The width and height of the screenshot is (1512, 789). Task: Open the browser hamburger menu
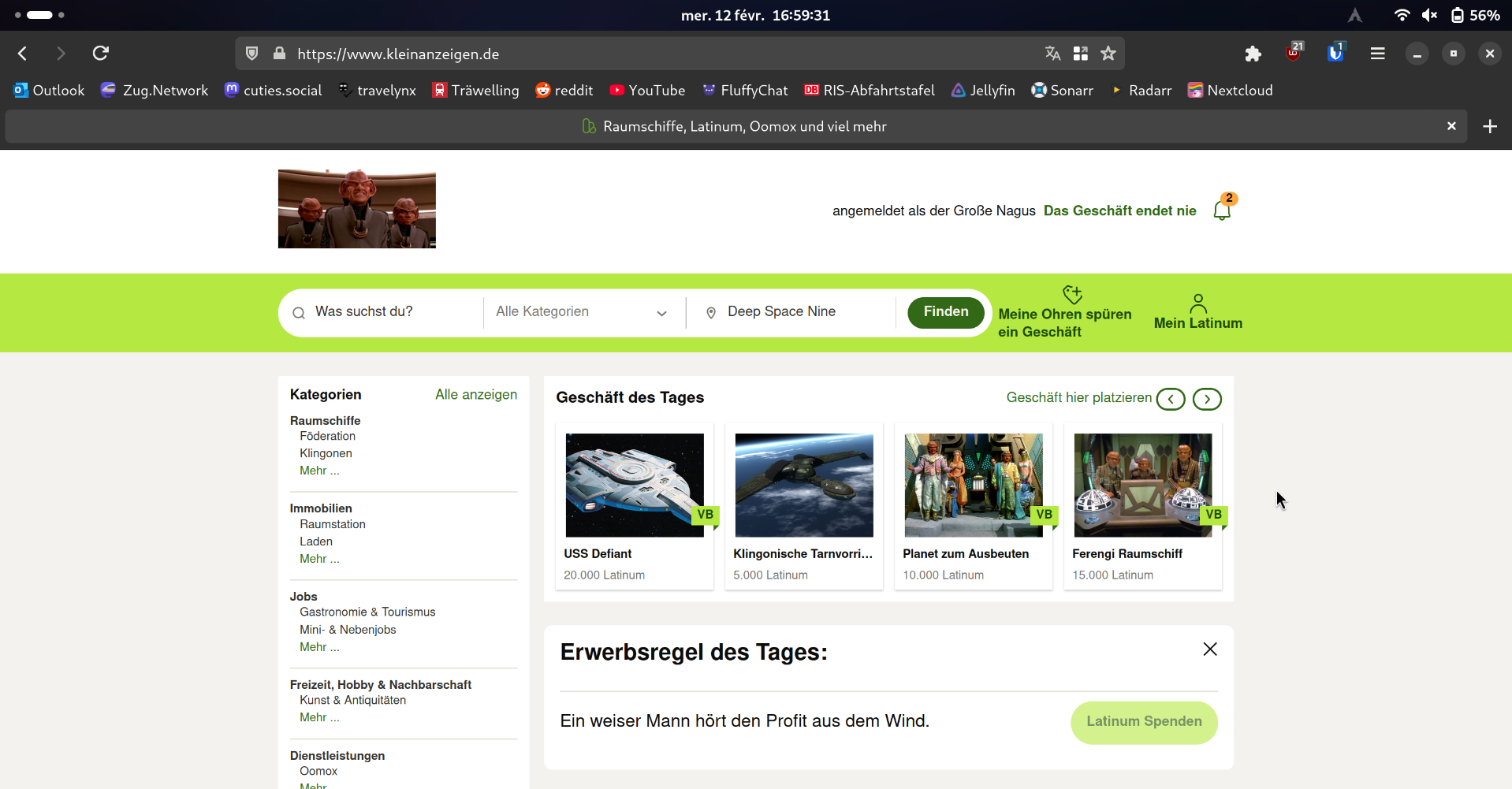pos(1377,54)
